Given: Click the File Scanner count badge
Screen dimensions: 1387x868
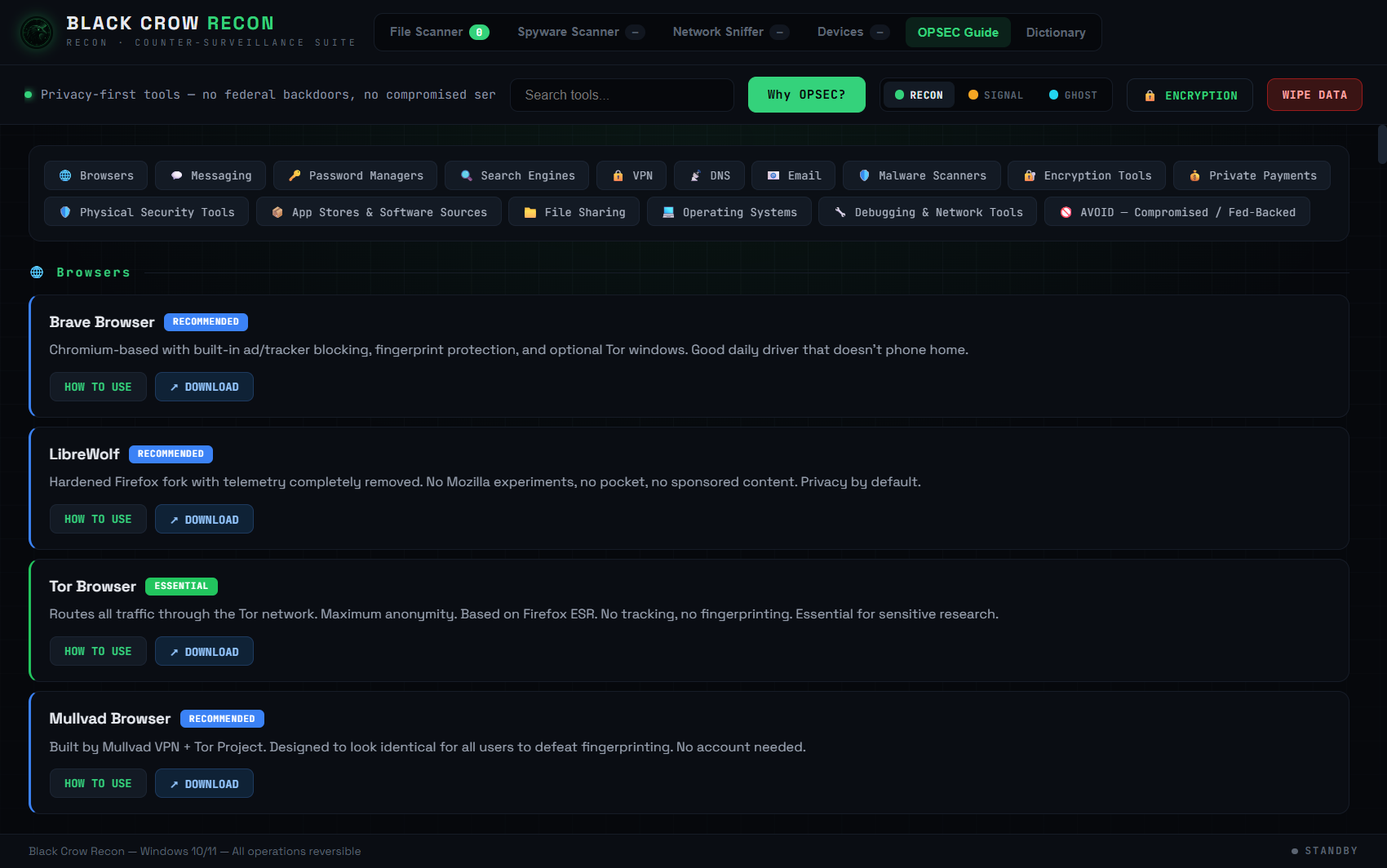Looking at the screenshot, I should pos(479,32).
